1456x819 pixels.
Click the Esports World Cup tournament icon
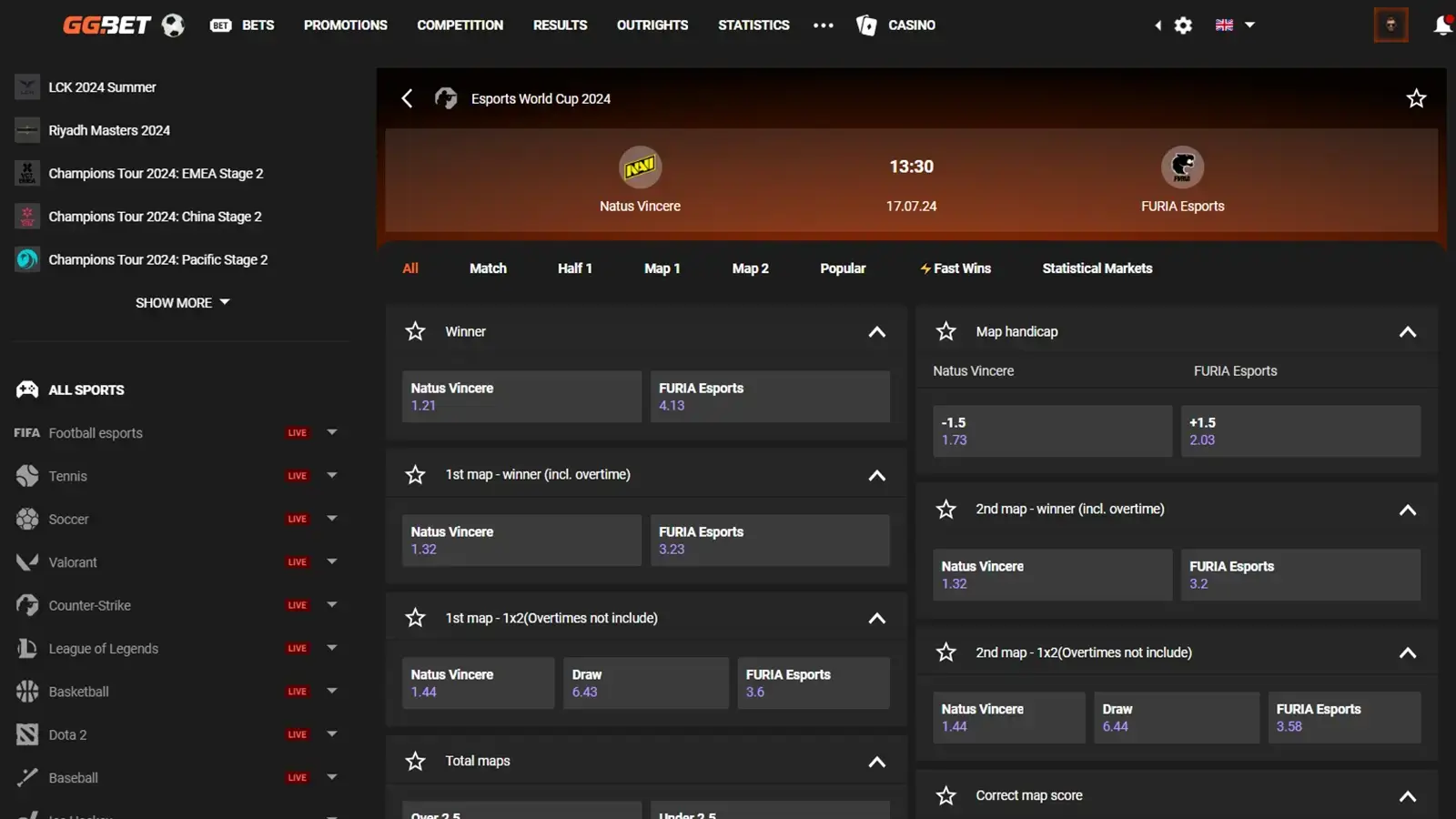[446, 98]
